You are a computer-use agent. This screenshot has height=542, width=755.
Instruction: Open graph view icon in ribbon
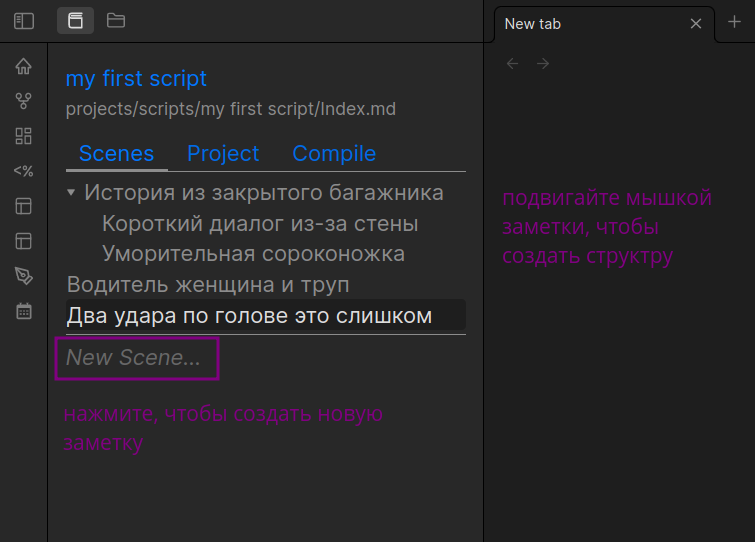(x=24, y=101)
